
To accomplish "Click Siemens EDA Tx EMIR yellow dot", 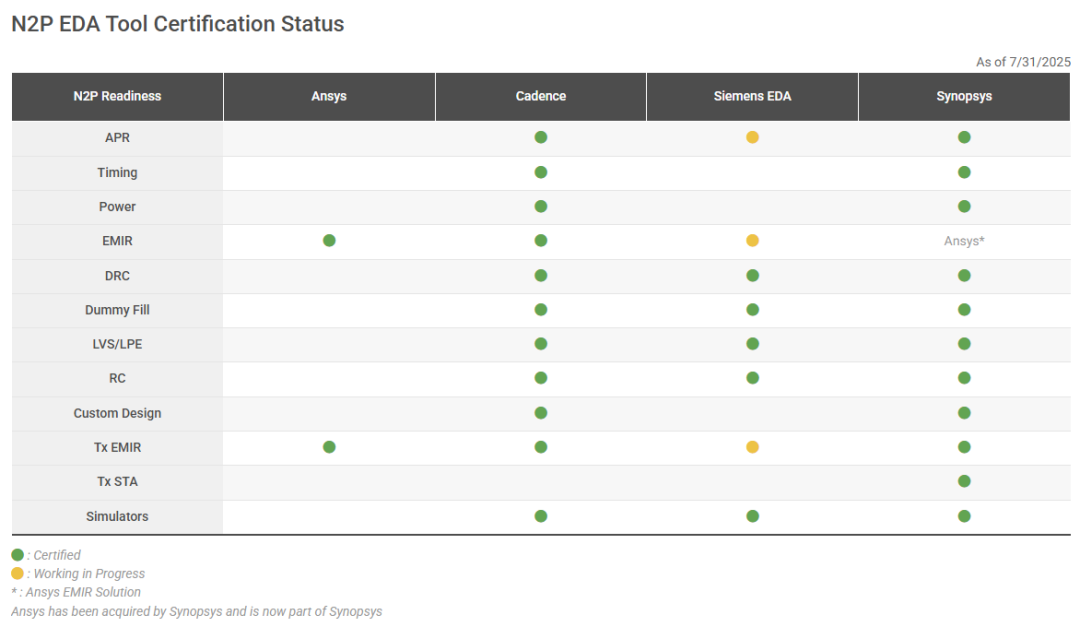I will 752,447.
